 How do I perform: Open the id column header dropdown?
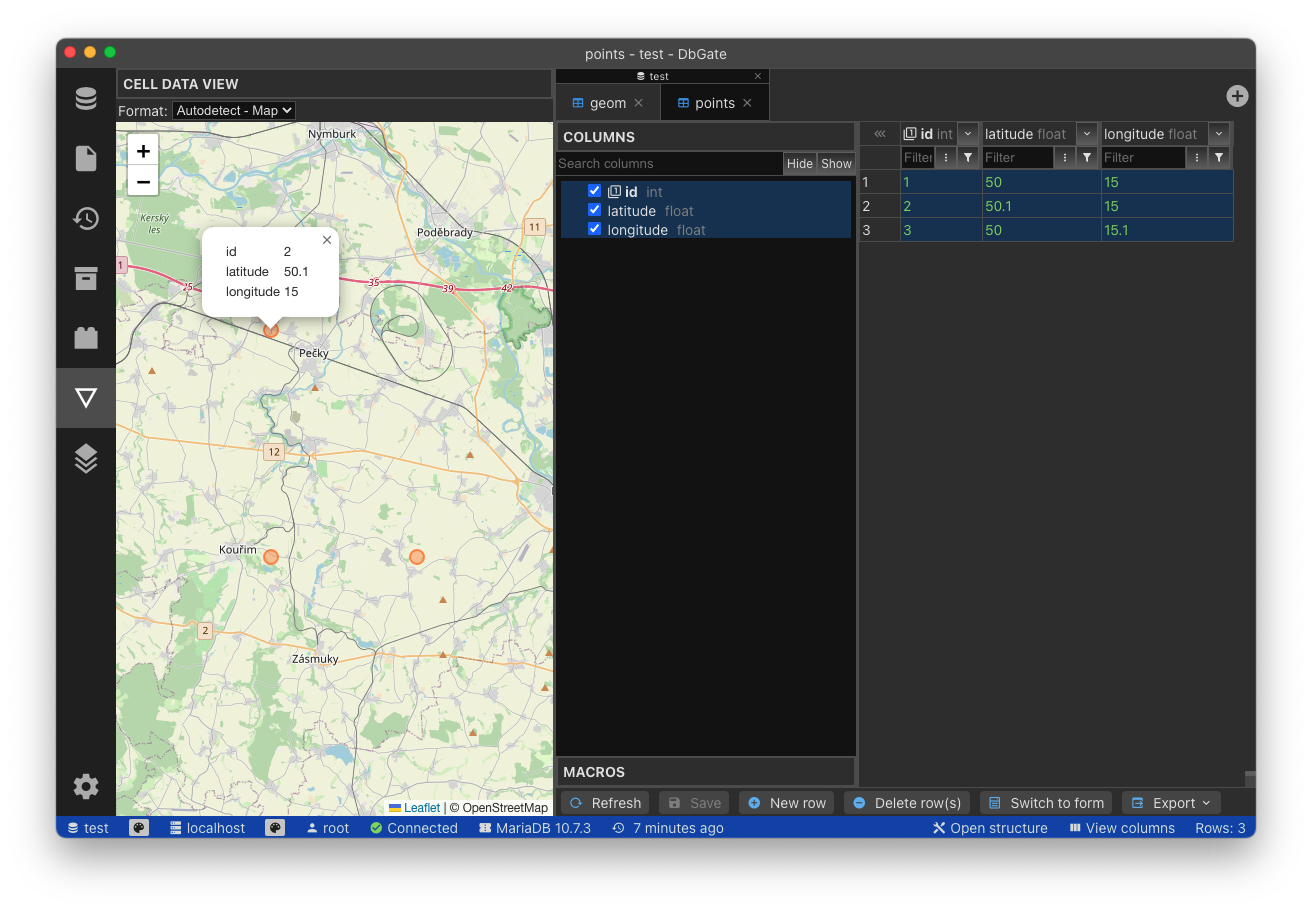[x=968, y=134]
